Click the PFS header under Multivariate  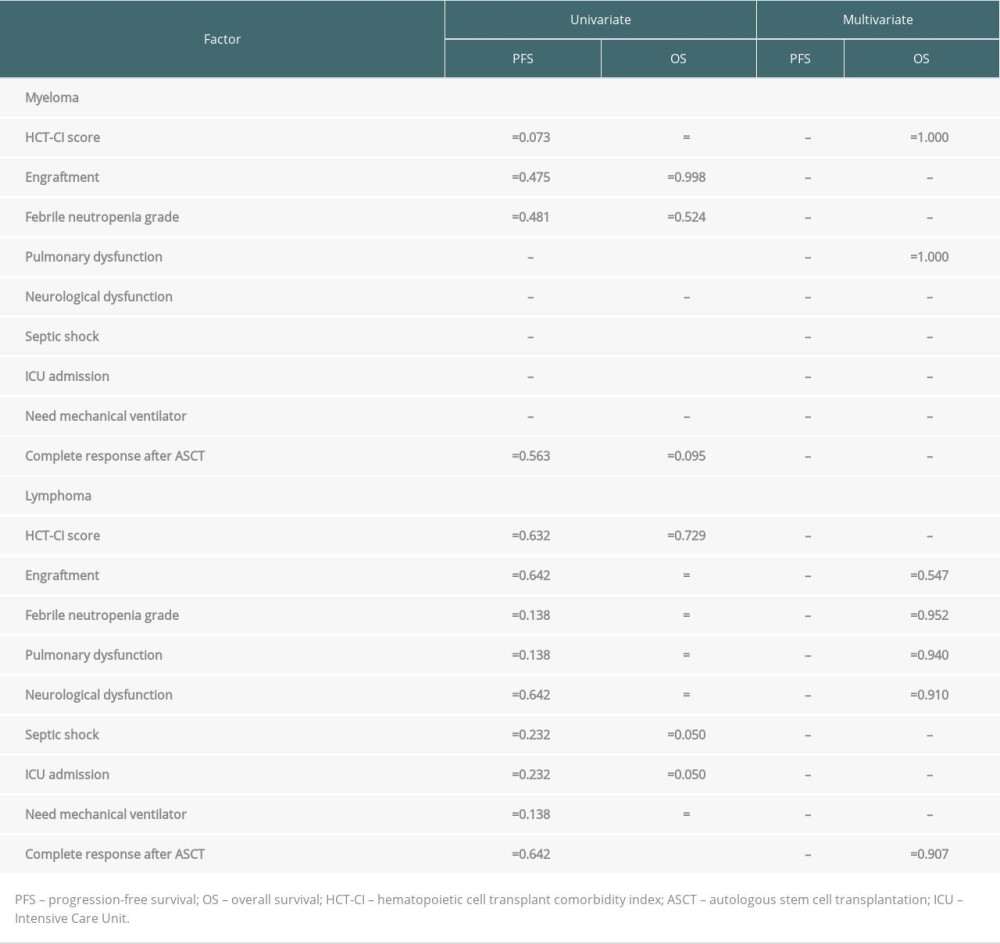pos(800,59)
